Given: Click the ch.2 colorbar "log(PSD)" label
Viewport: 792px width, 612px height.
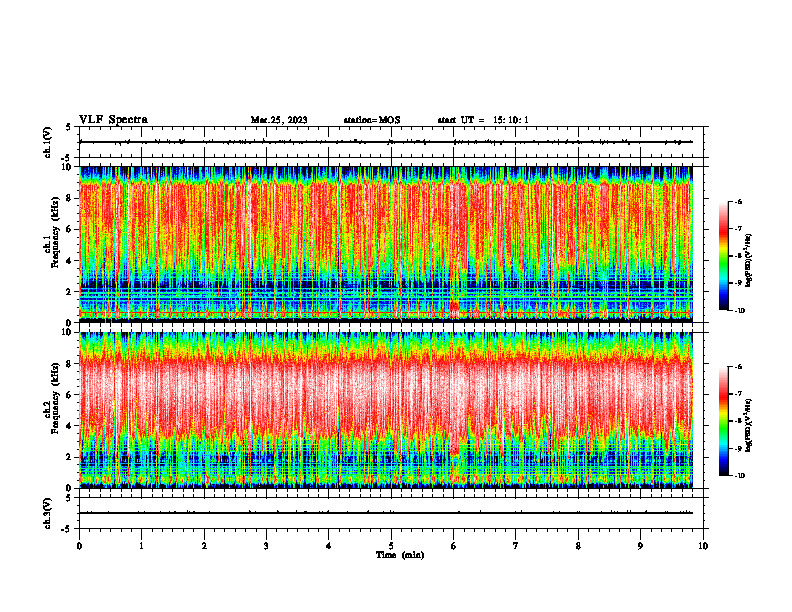Looking at the screenshot, I should [749, 424].
